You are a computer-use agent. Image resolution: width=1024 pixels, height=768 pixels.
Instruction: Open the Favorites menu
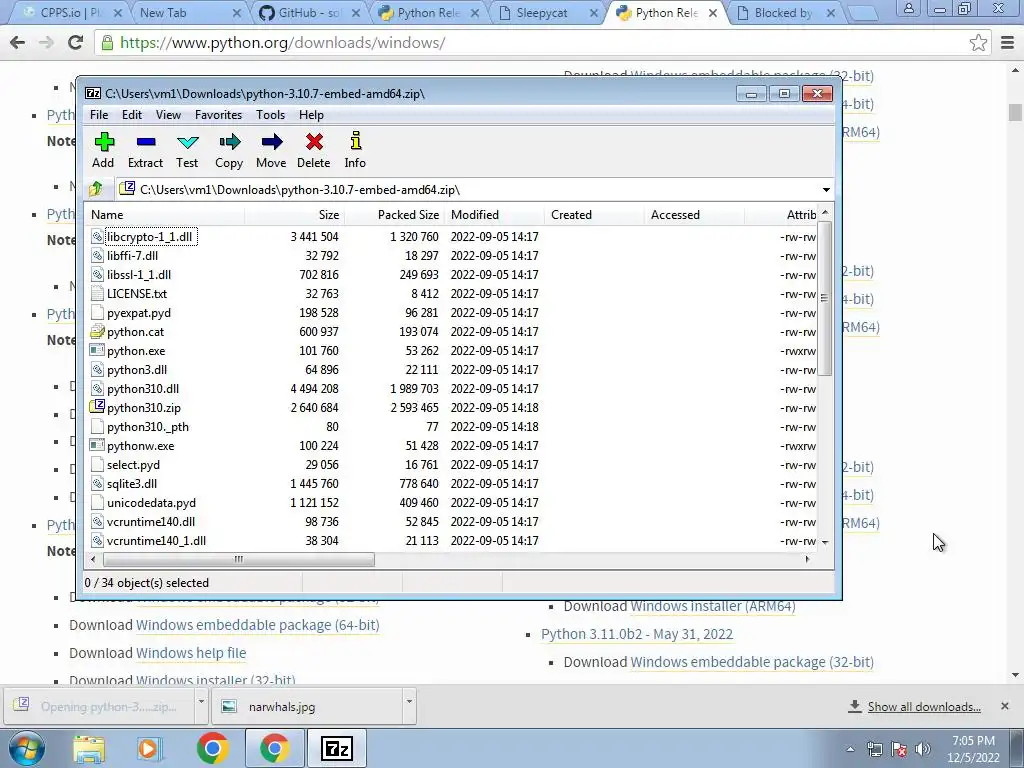[x=219, y=115]
